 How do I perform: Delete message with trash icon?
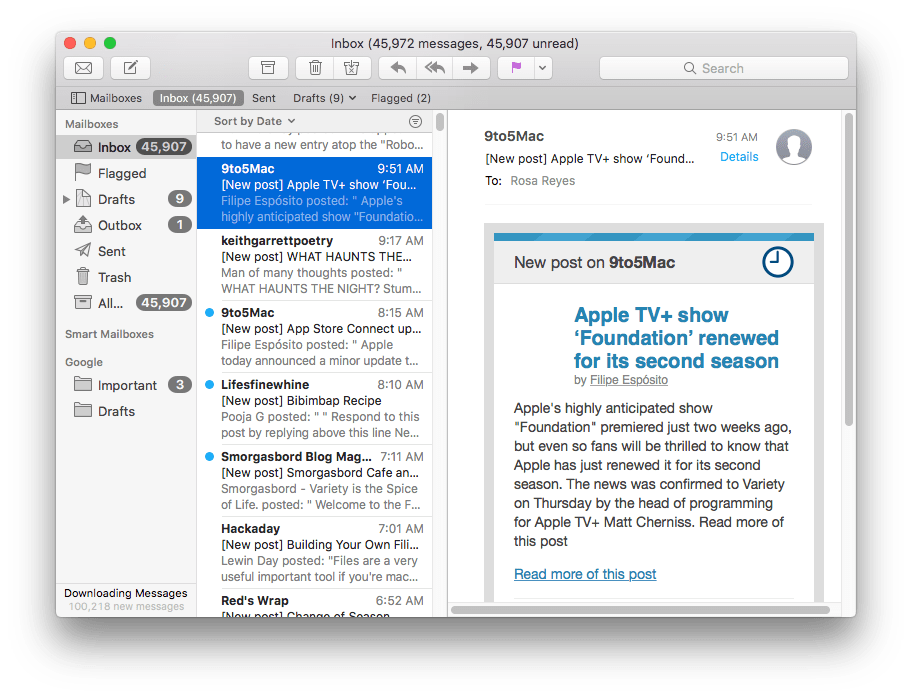(x=315, y=68)
